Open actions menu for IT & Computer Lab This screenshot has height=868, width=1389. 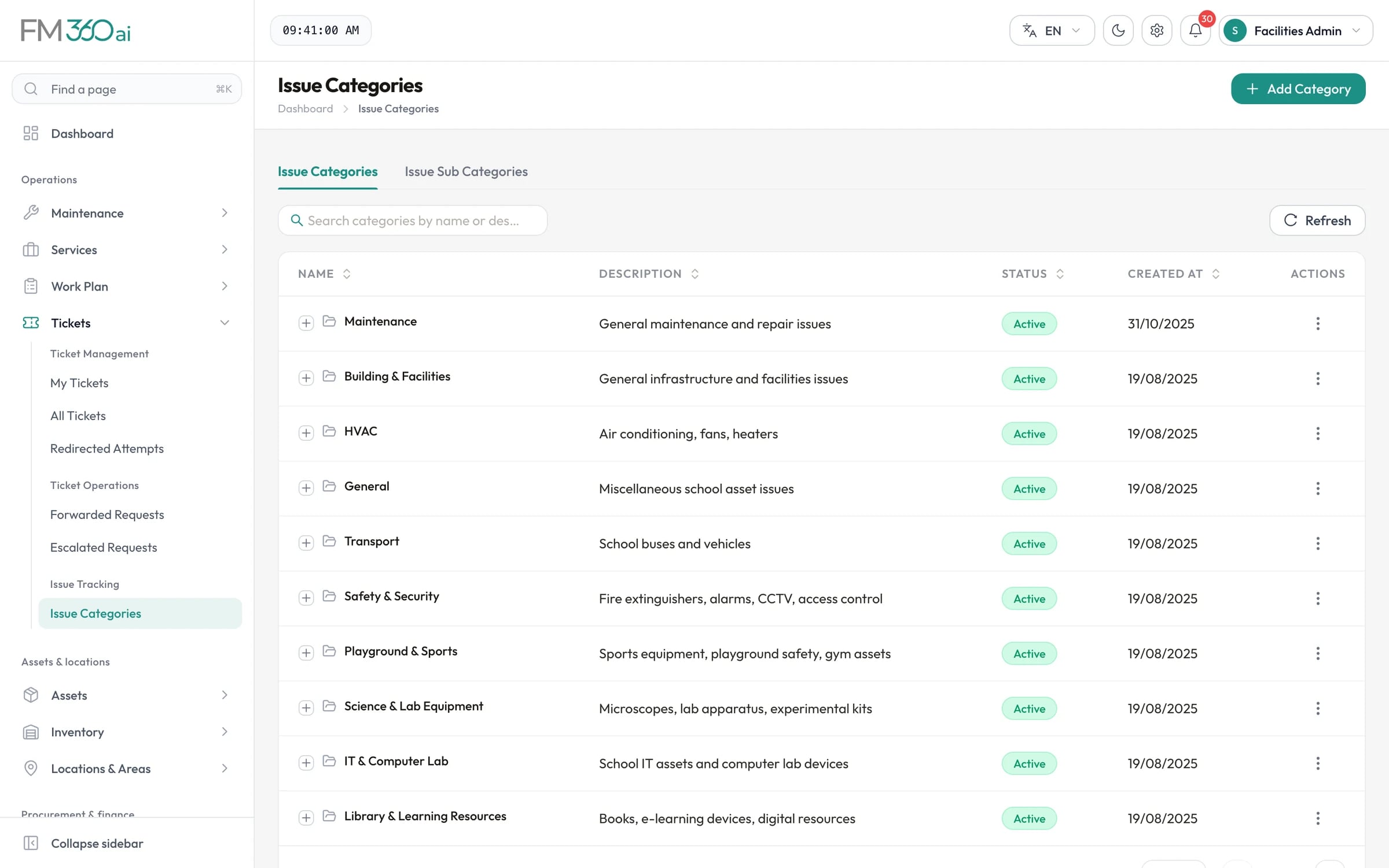pyautogui.click(x=1318, y=763)
